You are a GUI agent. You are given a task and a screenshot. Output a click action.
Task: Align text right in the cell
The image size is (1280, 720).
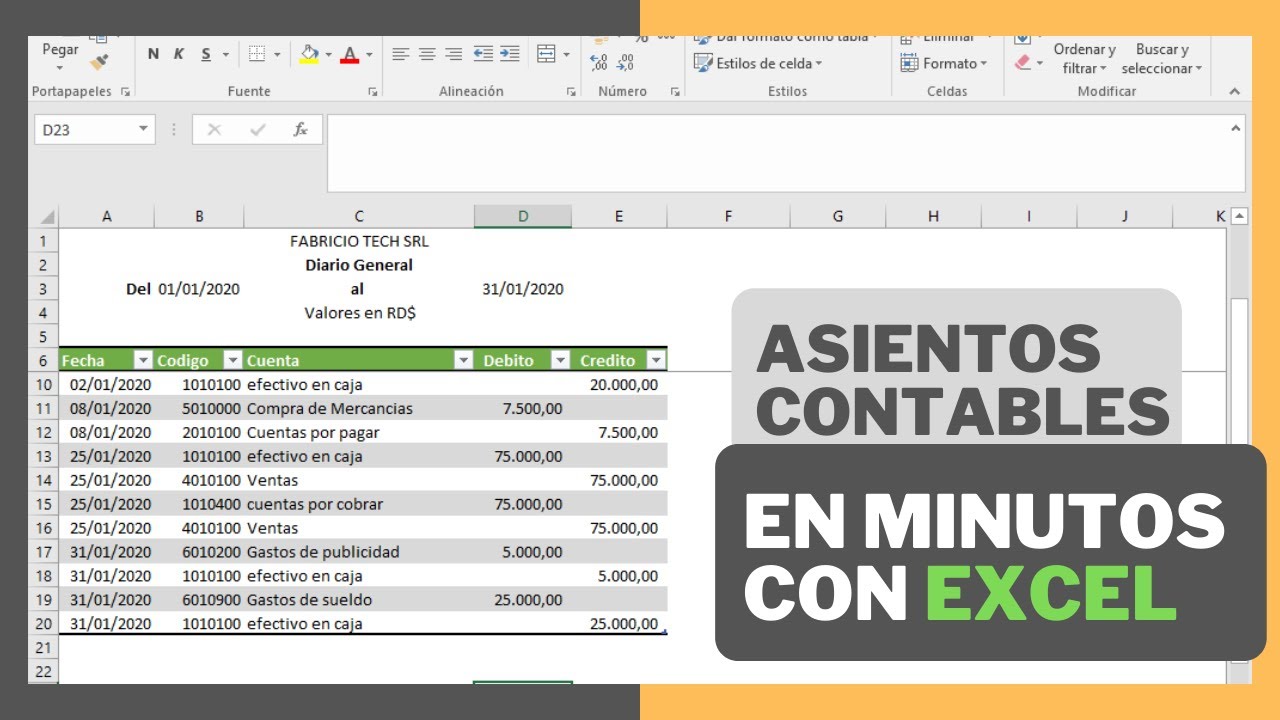tap(453, 54)
